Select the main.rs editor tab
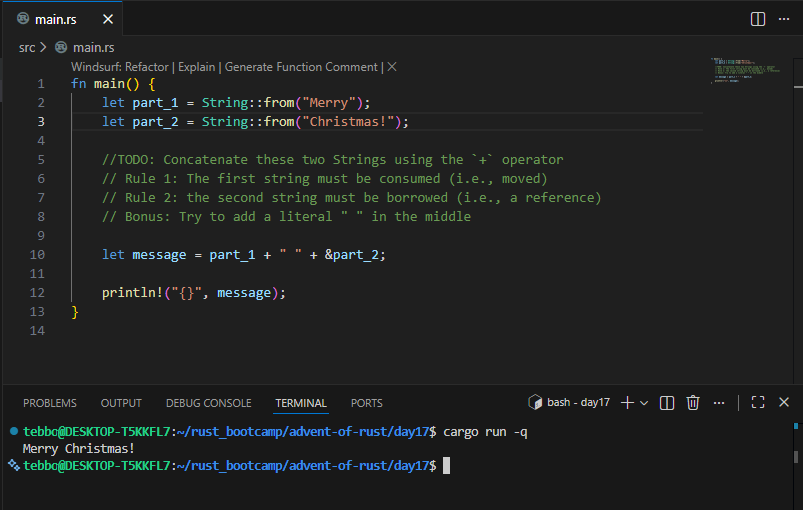Screen dimensions: 803x510 tap(63, 19)
